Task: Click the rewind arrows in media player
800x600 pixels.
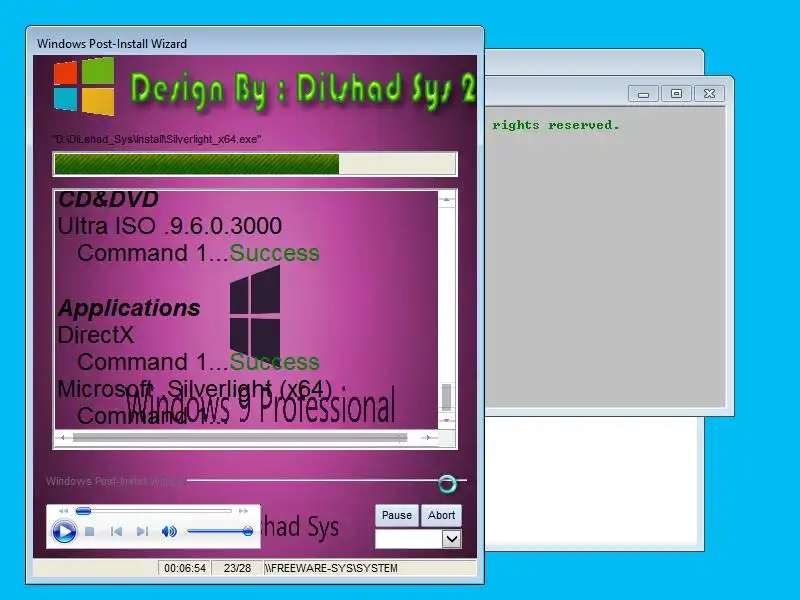Action: (63, 511)
